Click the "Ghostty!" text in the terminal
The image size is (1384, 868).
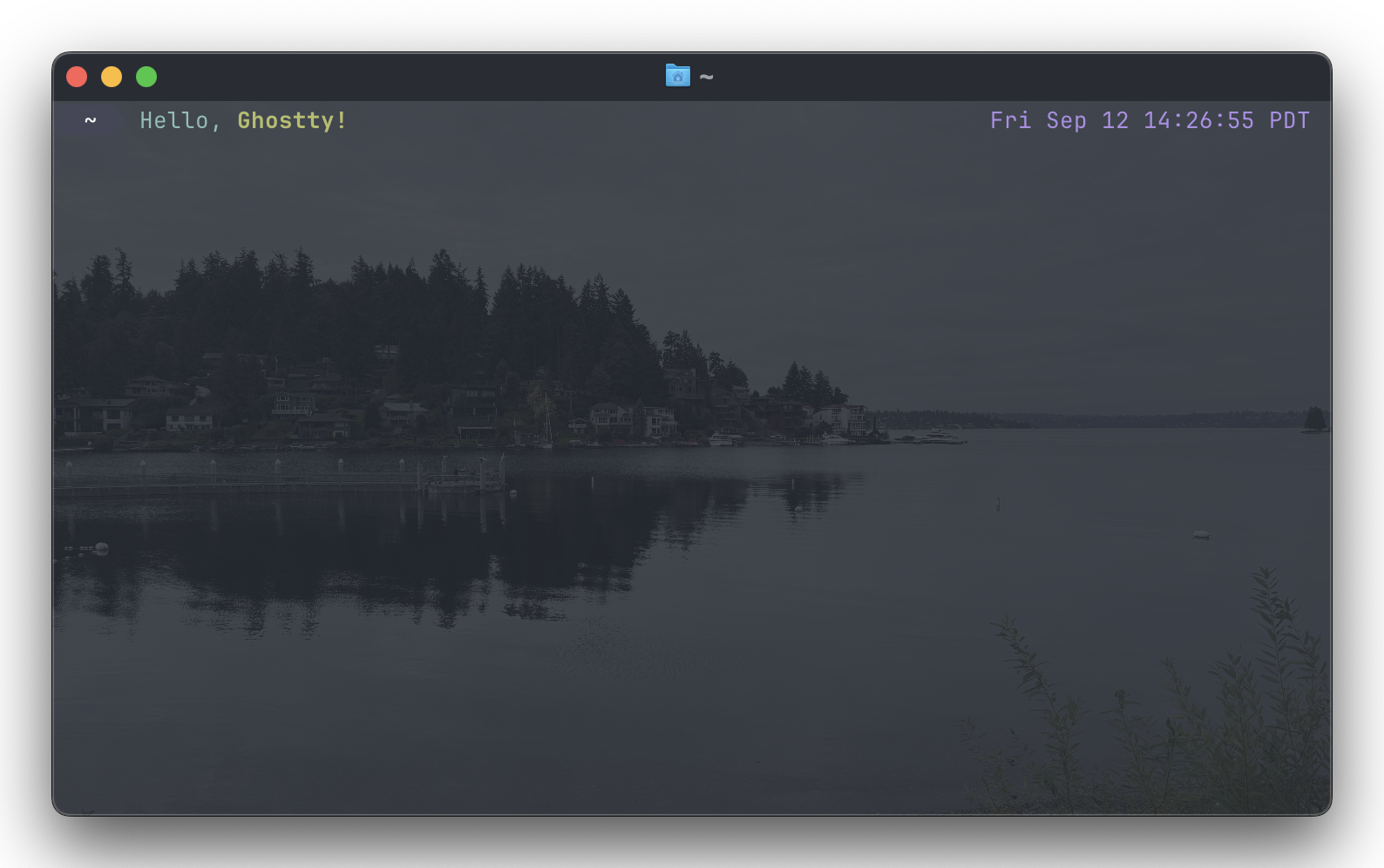[292, 120]
